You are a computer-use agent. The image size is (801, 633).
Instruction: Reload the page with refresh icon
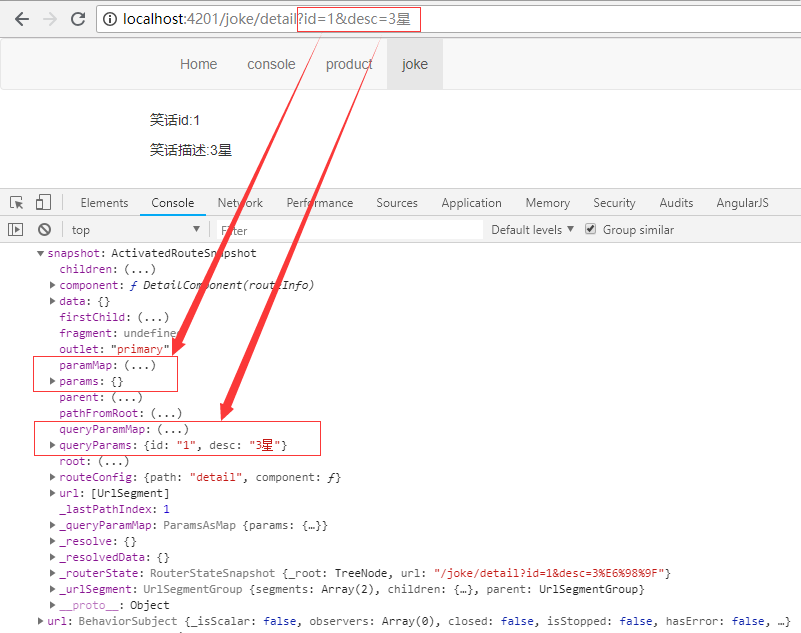78,19
